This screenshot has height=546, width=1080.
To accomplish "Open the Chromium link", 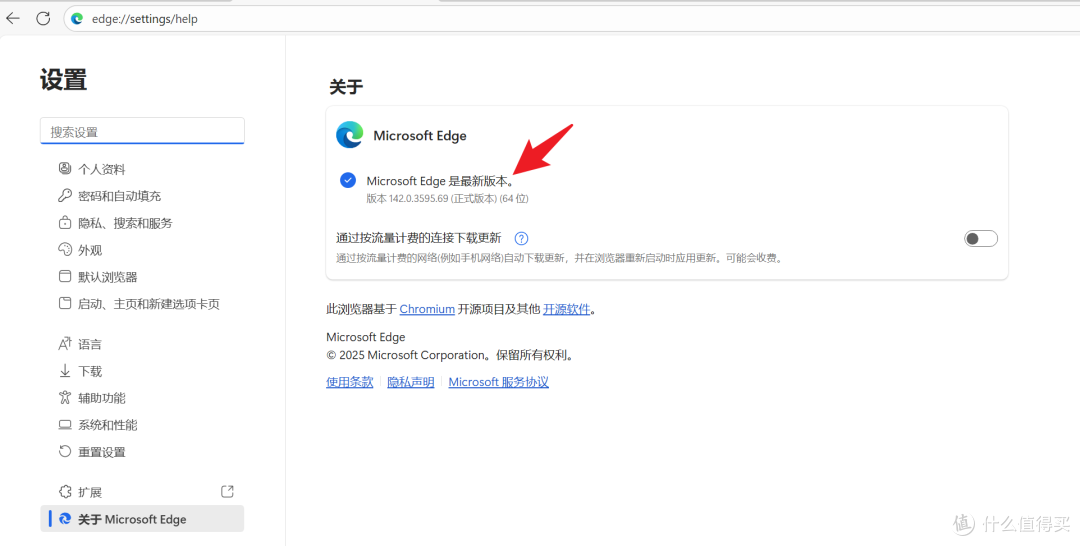I will tap(427, 309).
